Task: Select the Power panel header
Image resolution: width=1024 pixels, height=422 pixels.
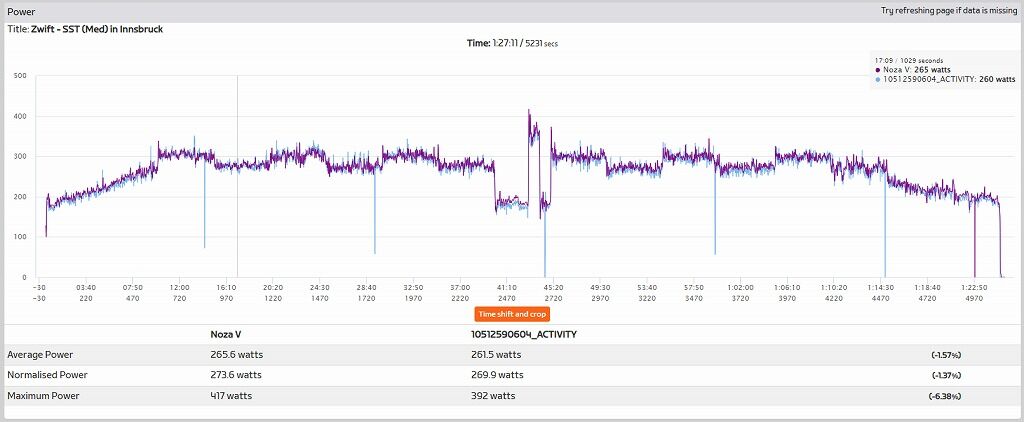Action: 512,12
